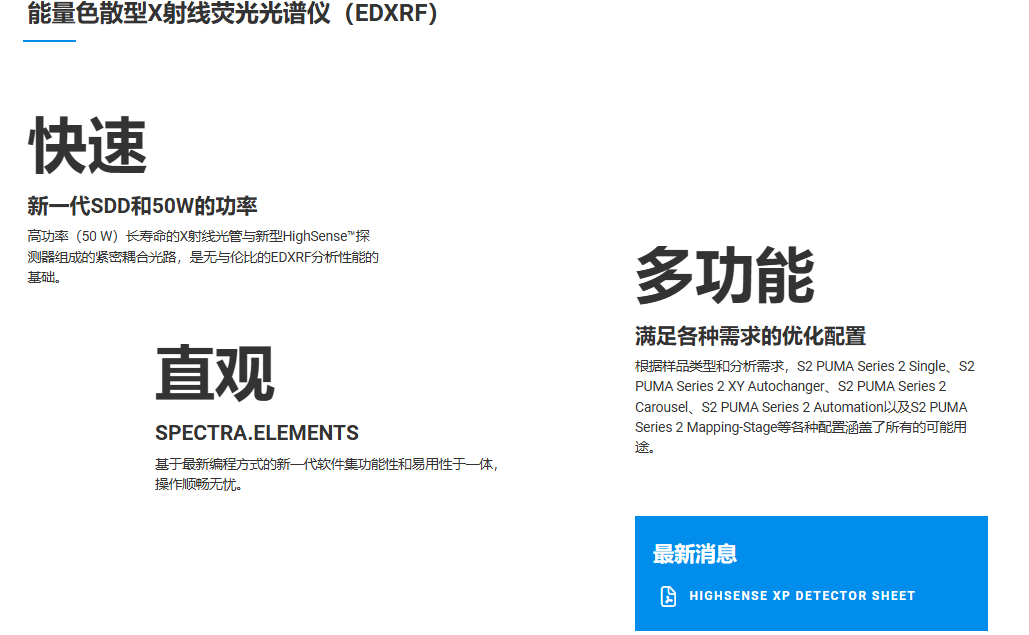This screenshot has height=635, width=1029.
Task: Click the 直观 large heading
Action: pos(215,373)
